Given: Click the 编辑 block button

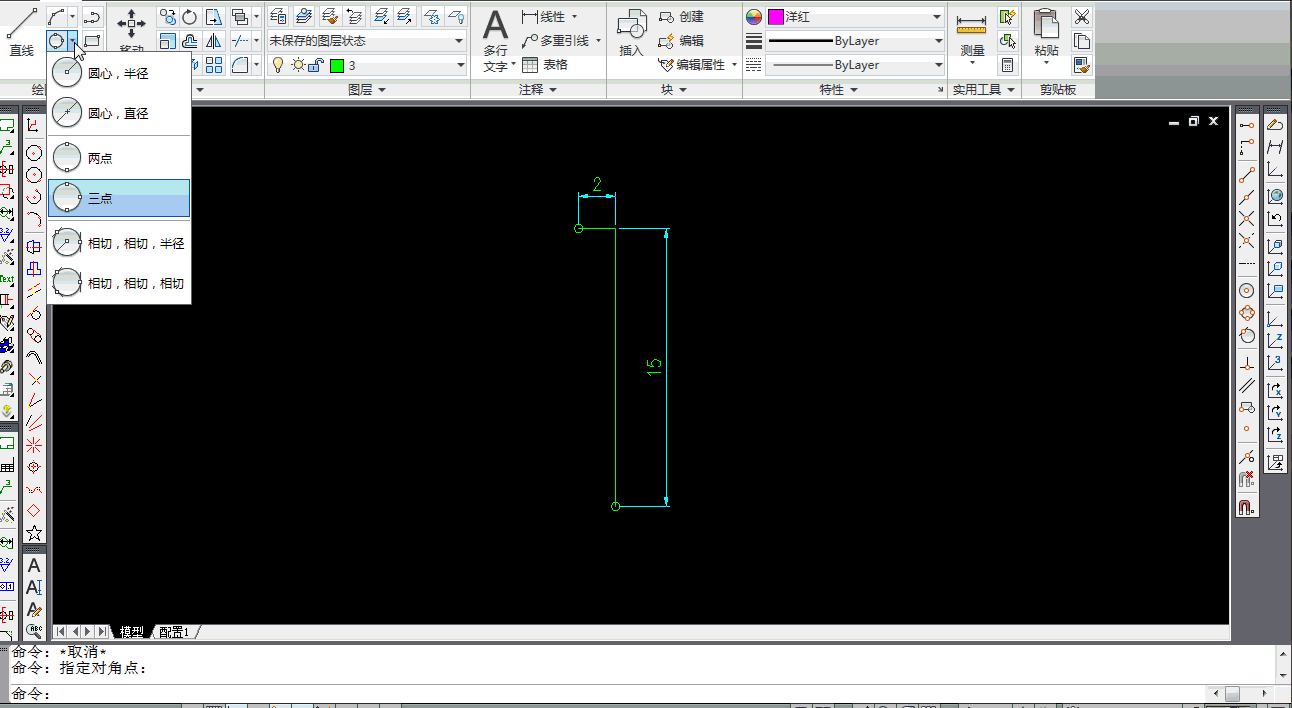Looking at the screenshot, I should 682,41.
